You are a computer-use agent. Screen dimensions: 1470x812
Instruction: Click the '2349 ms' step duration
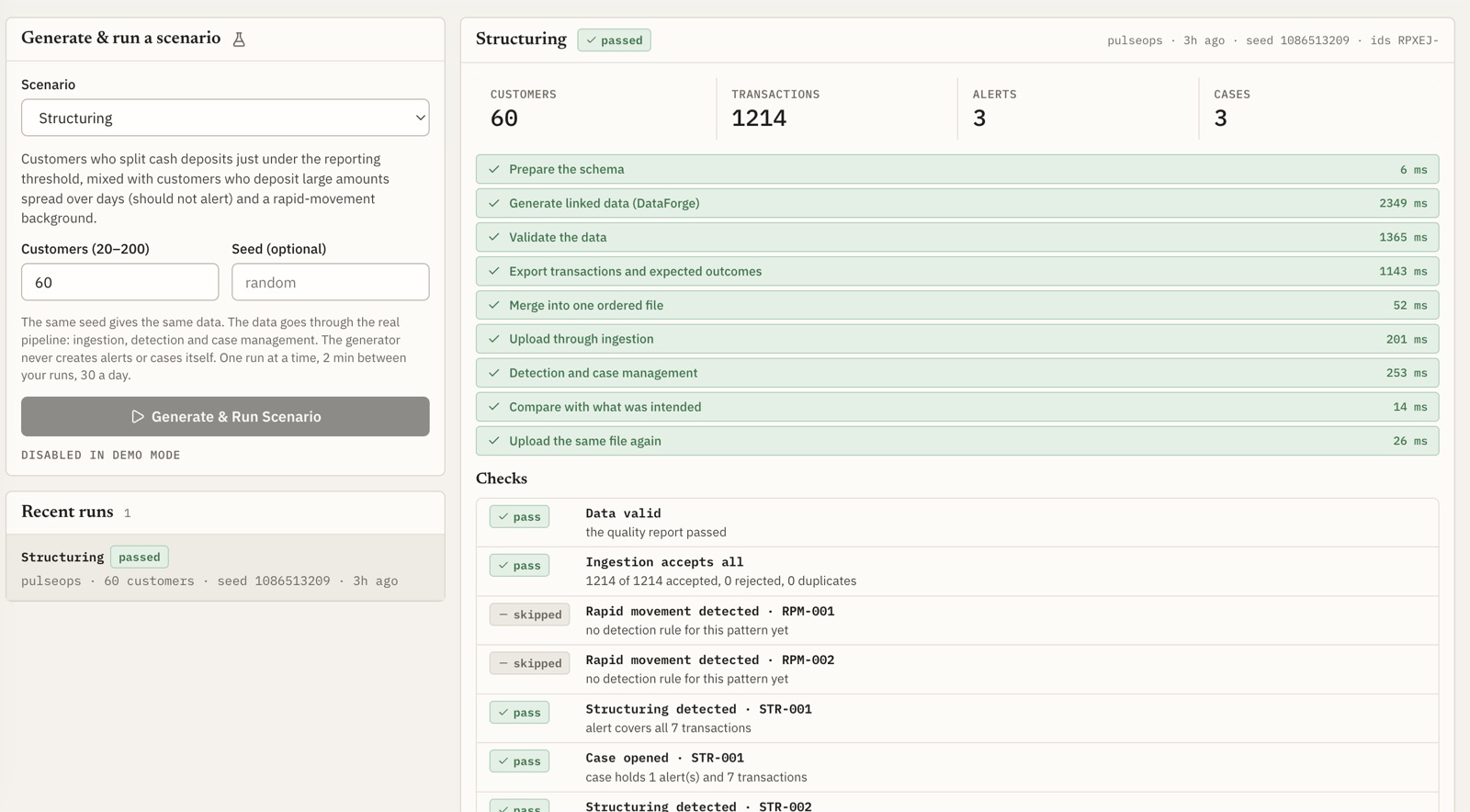pyautogui.click(x=1403, y=203)
